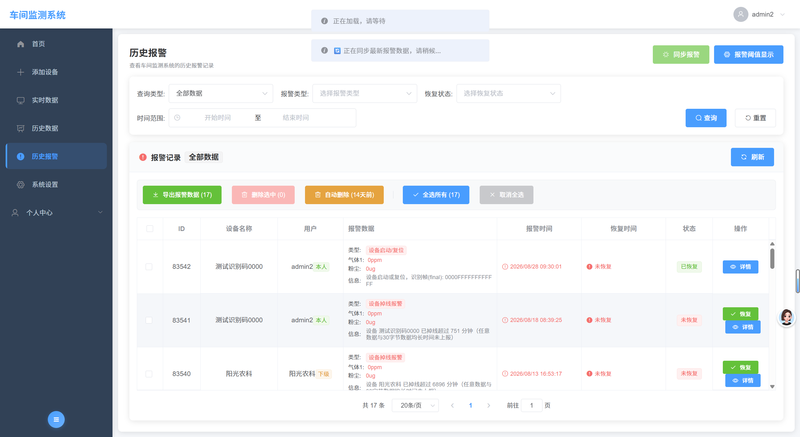This screenshot has width=800, height=437.
Task: Click the green 导出报警数据 (17) button
Action: coord(182,195)
